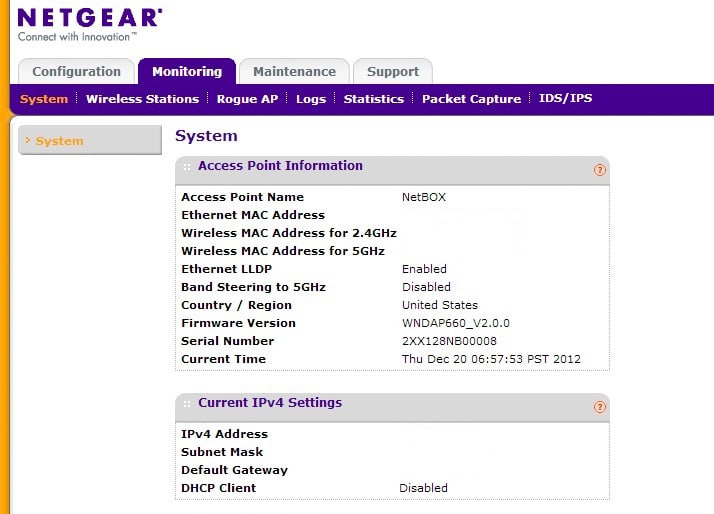Click Wireless MAC Address for 5GHz label

pos(283,251)
